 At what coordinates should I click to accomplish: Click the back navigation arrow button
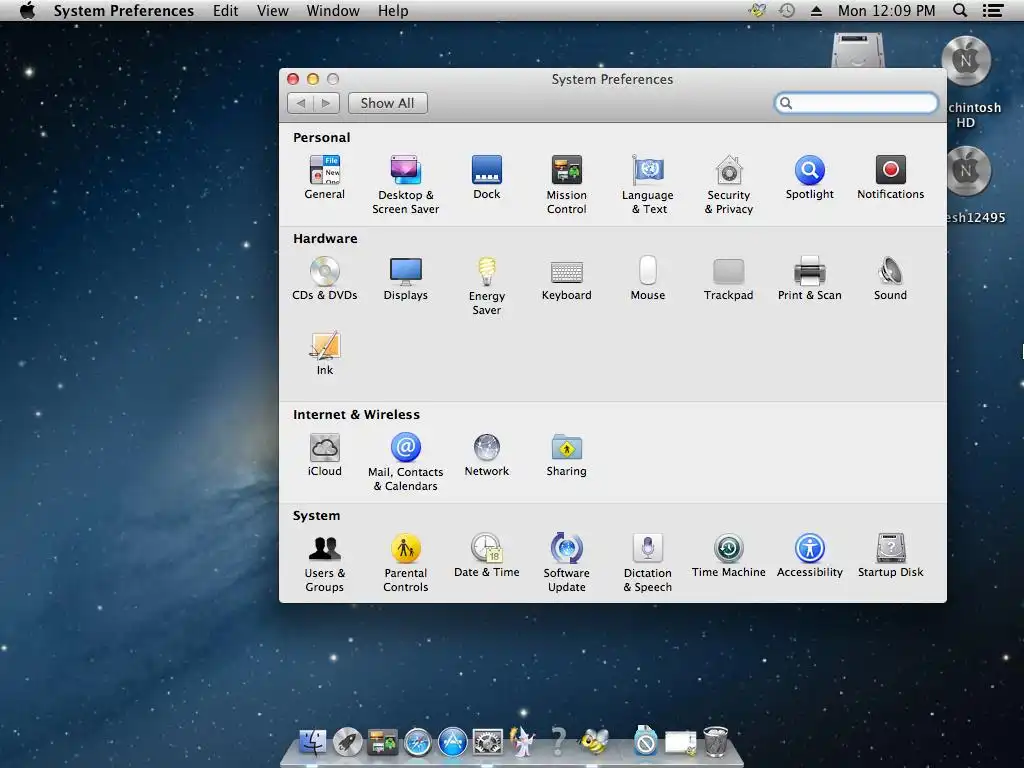click(300, 103)
